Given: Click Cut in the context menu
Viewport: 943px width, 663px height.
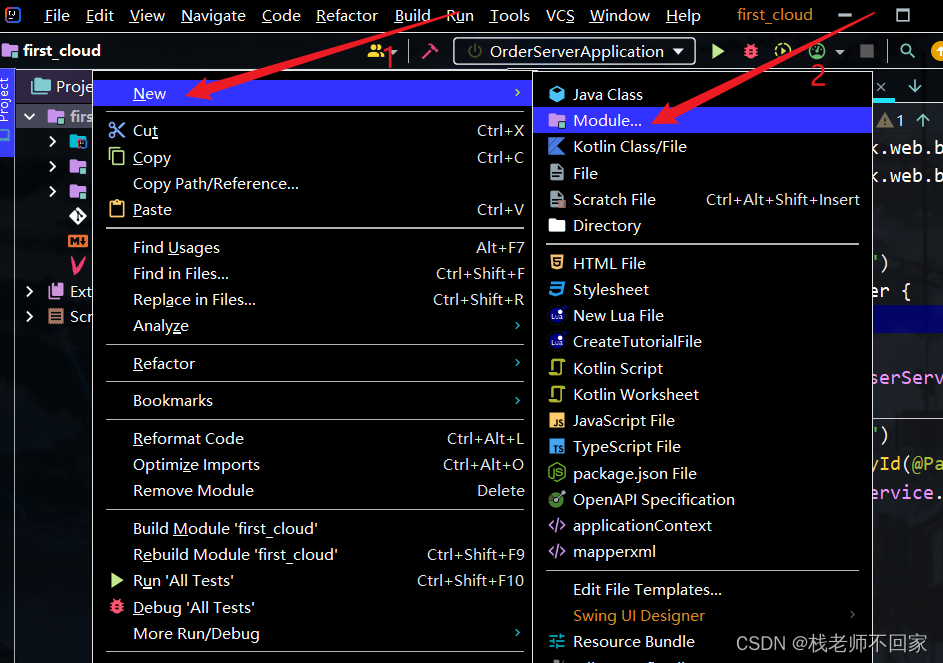Looking at the screenshot, I should pos(313,131).
